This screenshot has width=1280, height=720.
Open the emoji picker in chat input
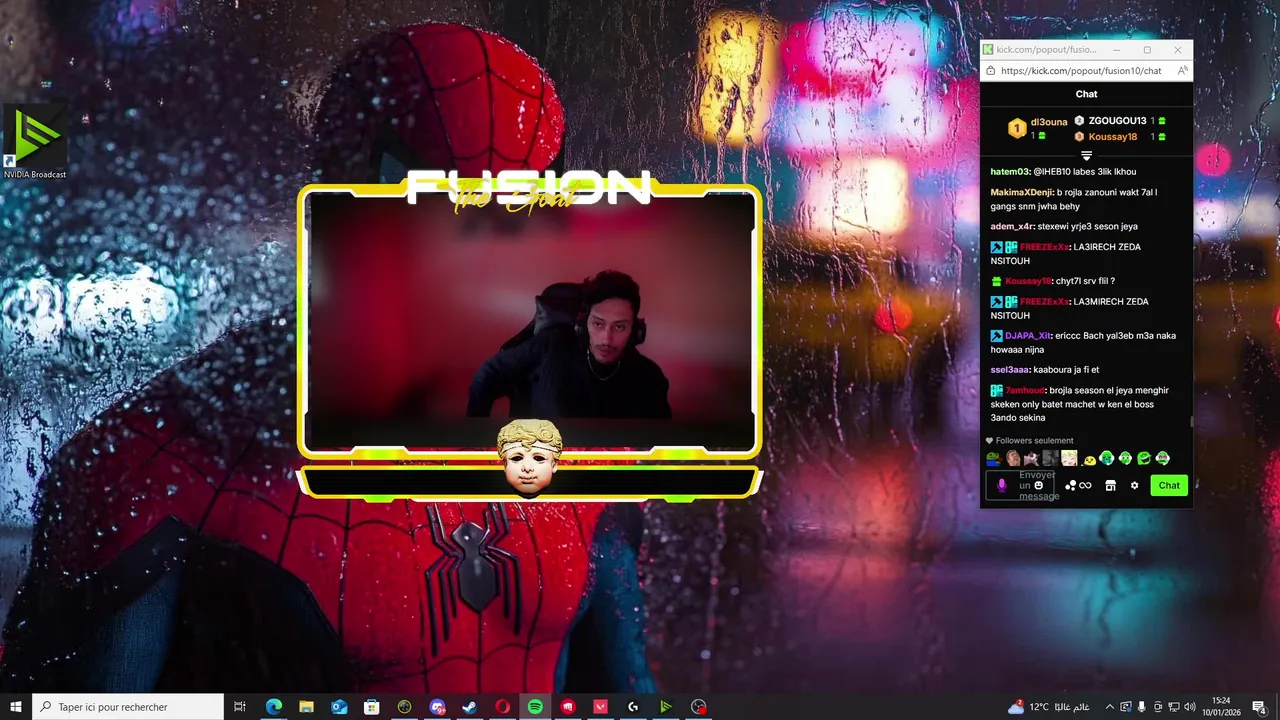pyautogui.click(x=1038, y=485)
